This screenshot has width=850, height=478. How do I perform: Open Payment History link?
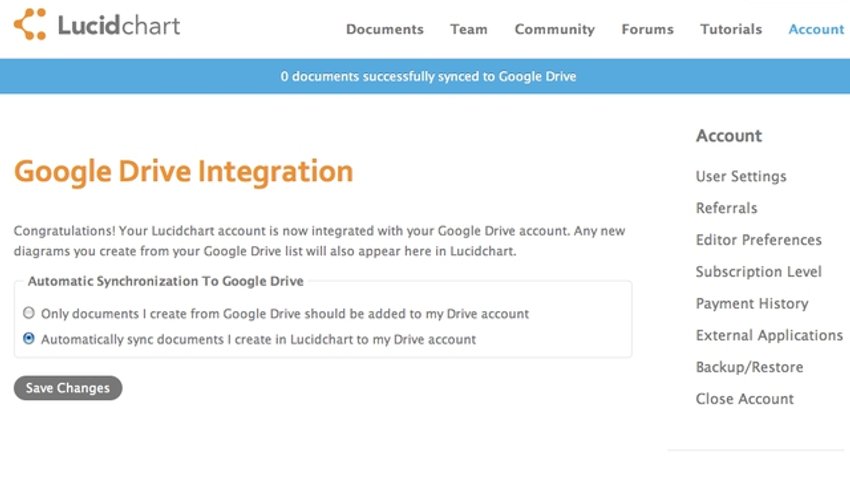tap(752, 303)
